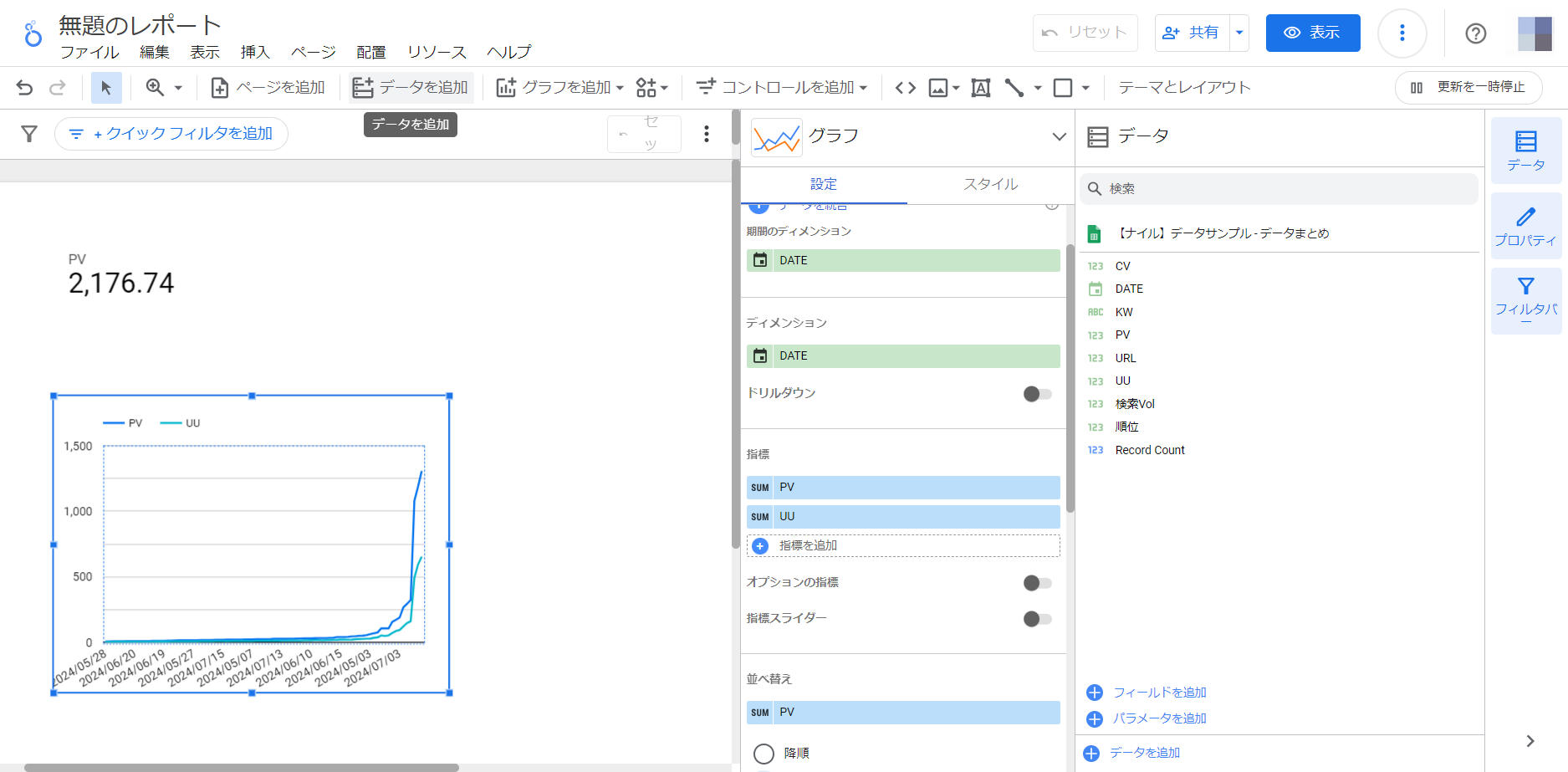Image resolution: width=1568 pixels, height=772 pixels.
Task: Select the descending sort radio button
Action: 764,754
